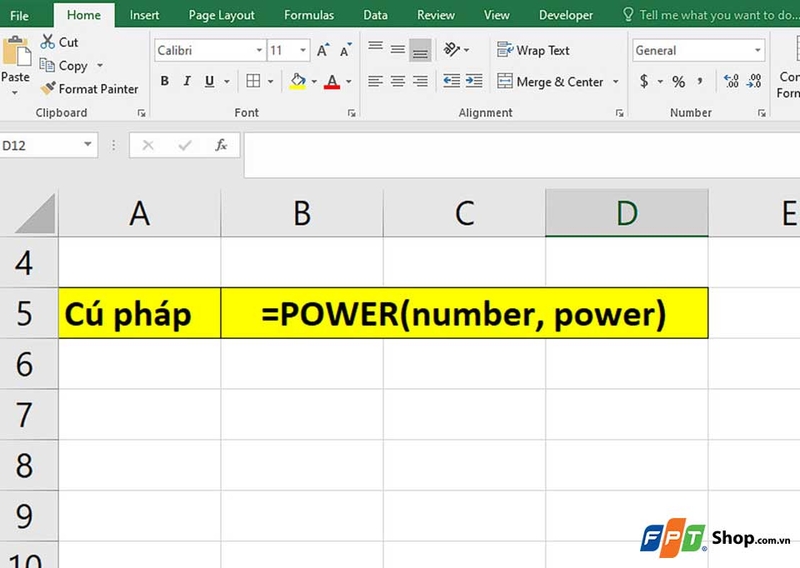Image resolution: width=800 pixels, height=568 pixels.
Task: Toggle Italic formatting
Action: [x=187, y=81]
